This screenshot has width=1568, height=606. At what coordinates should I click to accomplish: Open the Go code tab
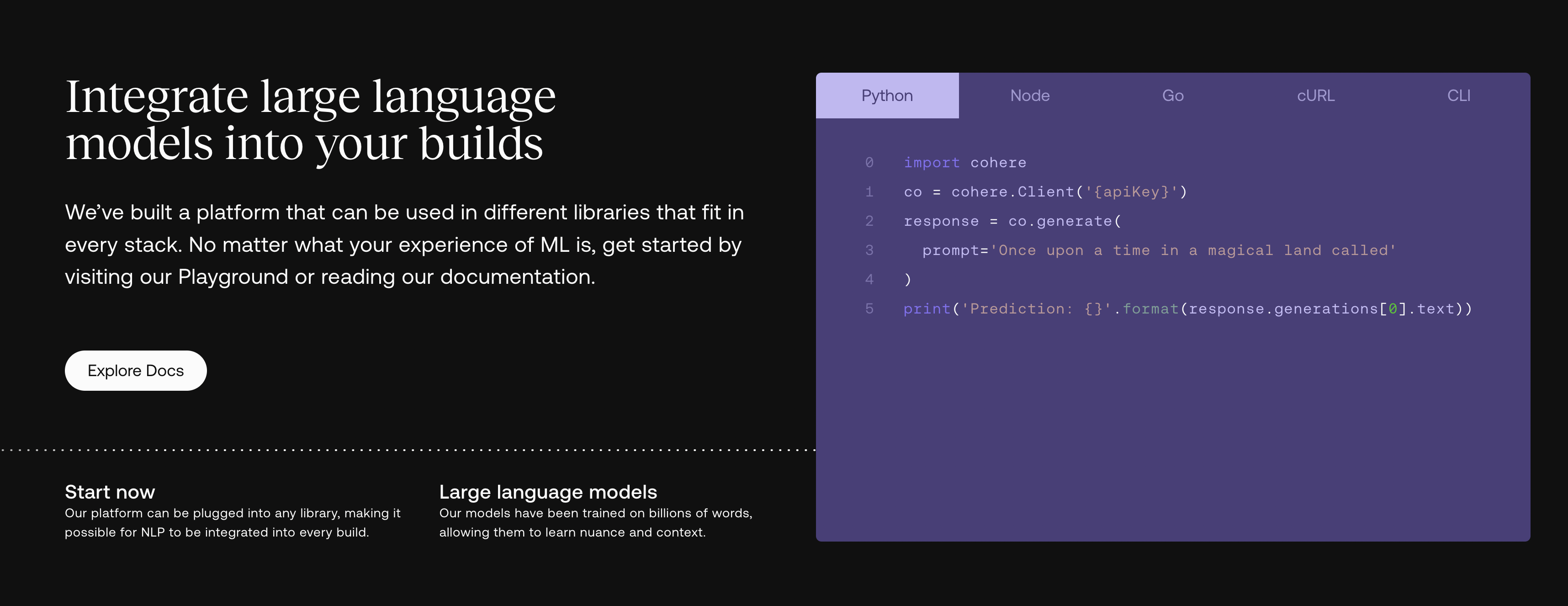point(1173,96)
